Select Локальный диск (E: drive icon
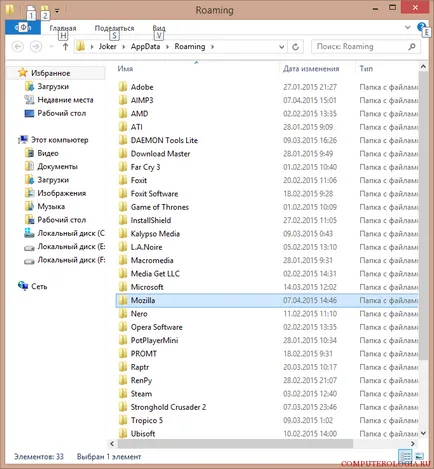 [29, 248]
